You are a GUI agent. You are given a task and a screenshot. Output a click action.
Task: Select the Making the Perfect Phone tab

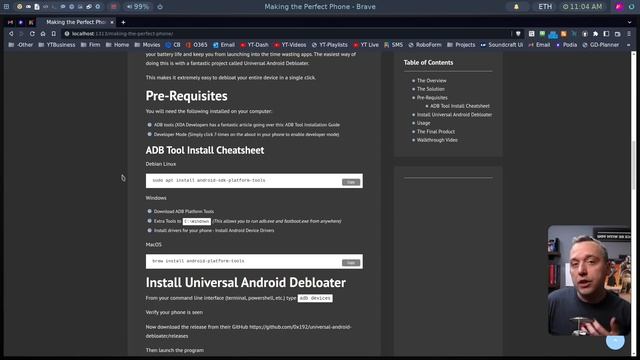tap(76, 22)
